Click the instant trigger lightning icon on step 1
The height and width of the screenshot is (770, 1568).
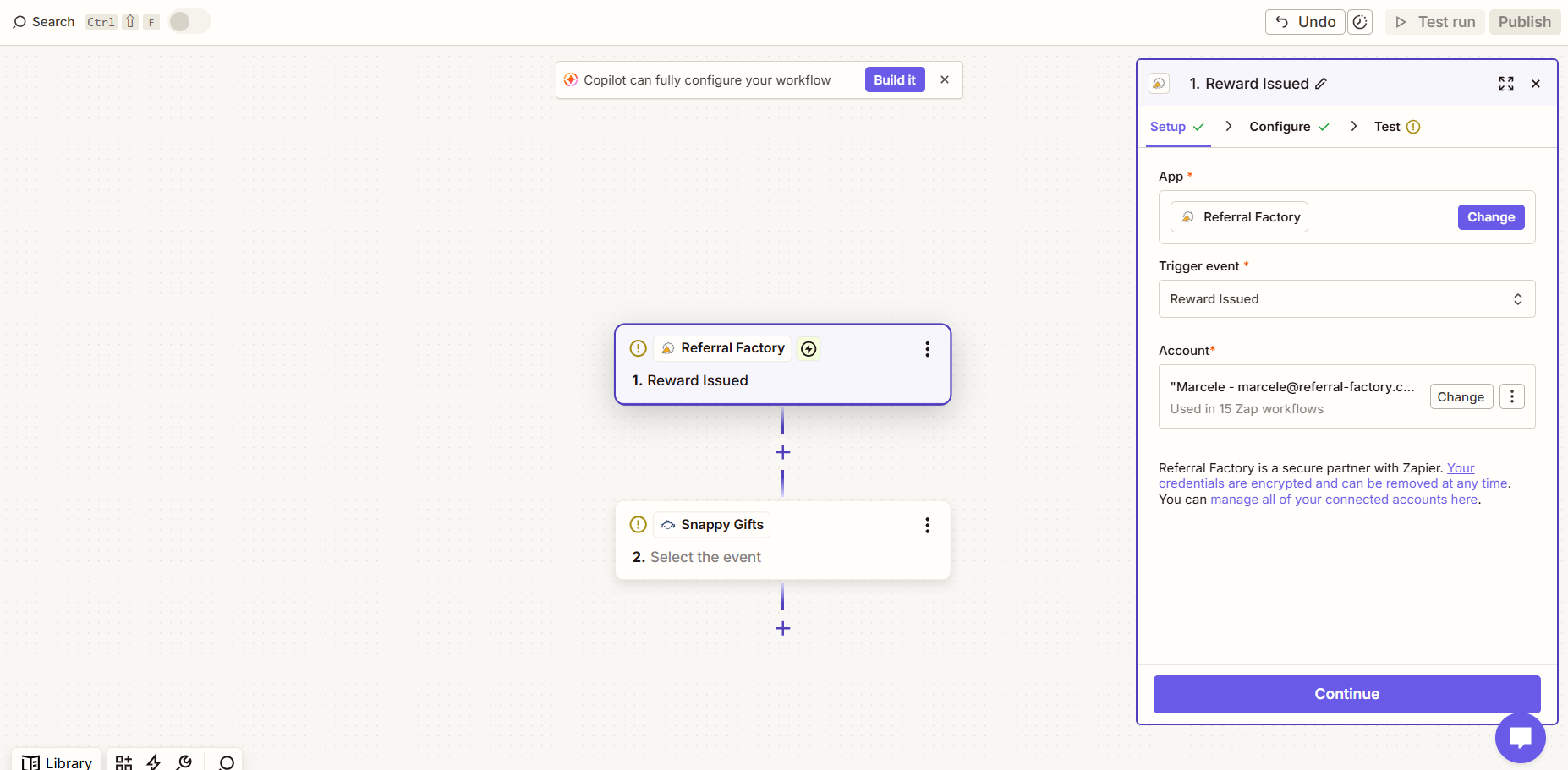[x=809, y=349]
